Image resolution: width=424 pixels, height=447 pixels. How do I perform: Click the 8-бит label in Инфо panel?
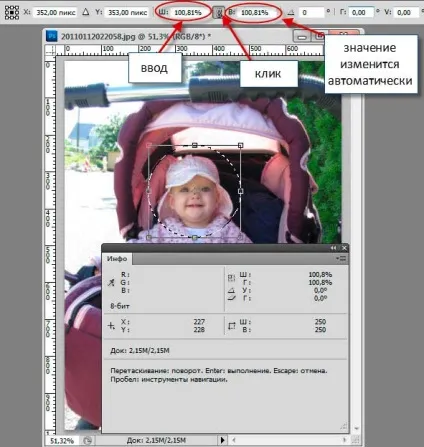[x=120, y=306]
